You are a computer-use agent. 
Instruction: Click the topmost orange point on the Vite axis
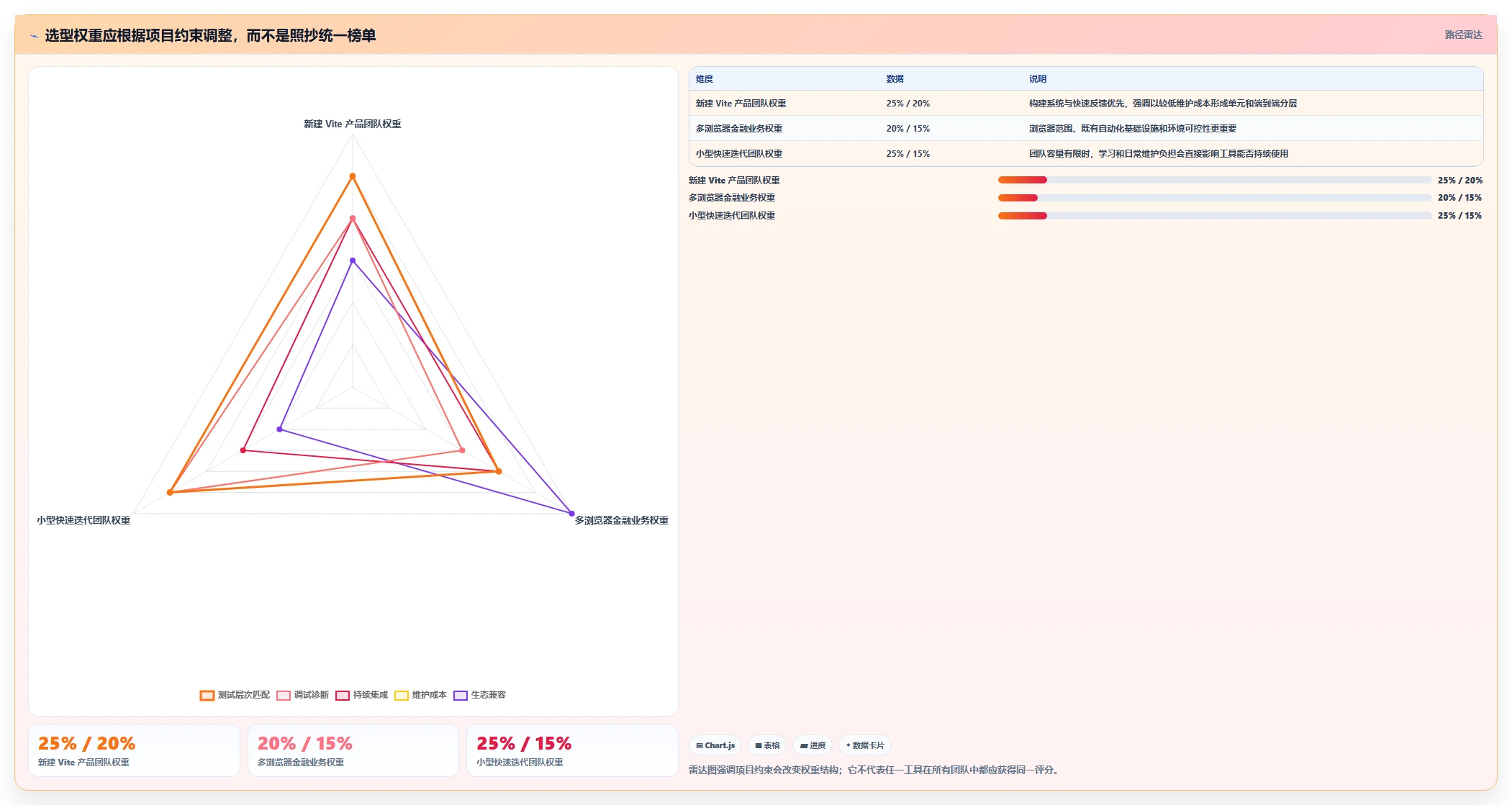pos(353,176)
